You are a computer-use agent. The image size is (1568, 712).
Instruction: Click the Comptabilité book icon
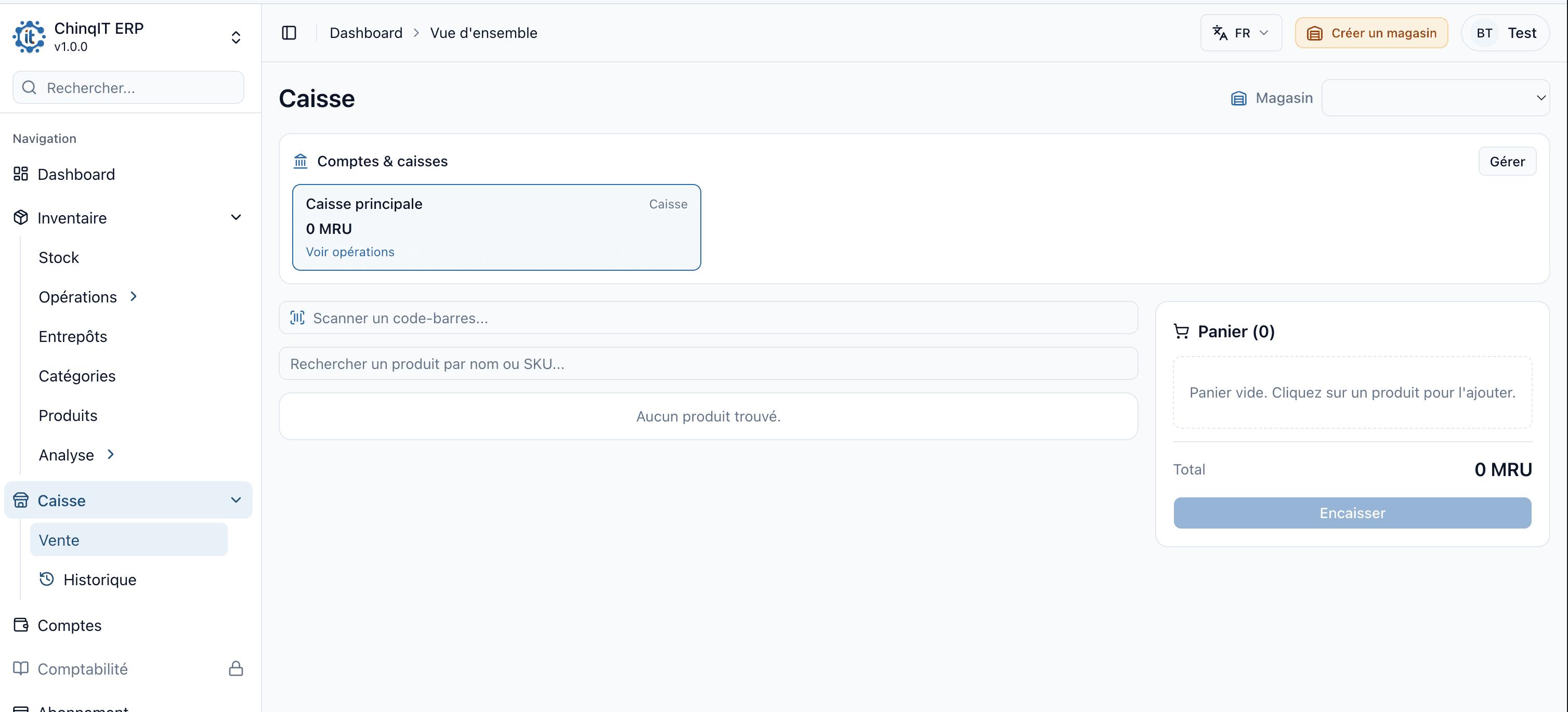tap(21, 668)
